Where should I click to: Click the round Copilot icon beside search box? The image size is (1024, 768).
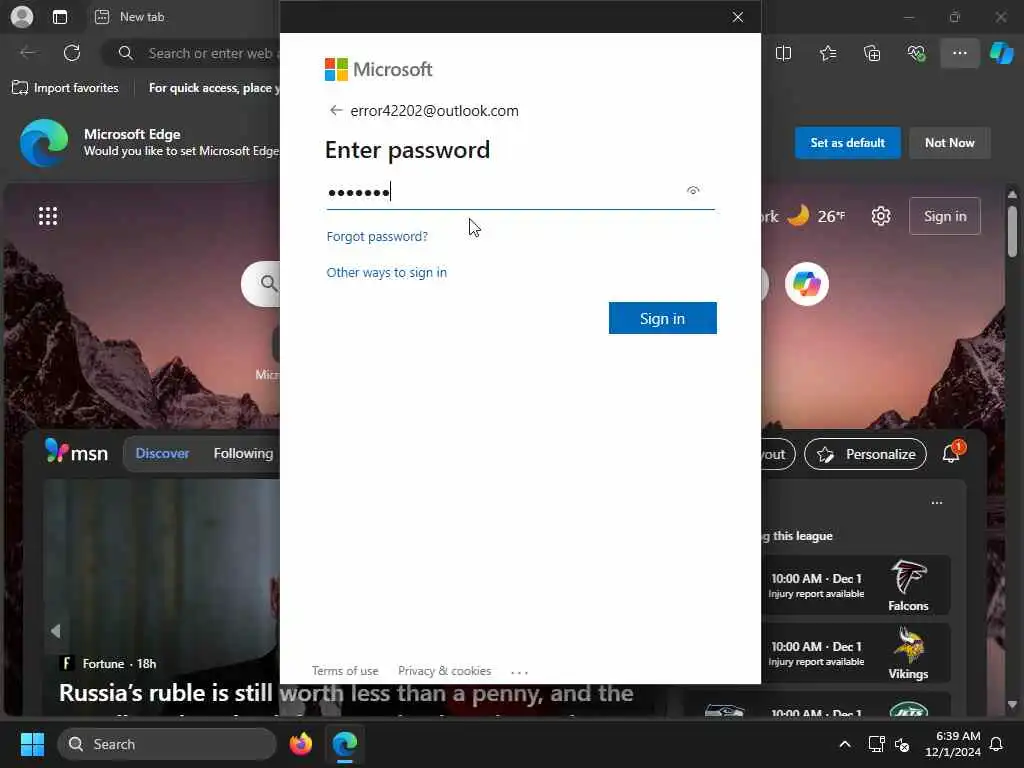(807, 284)
